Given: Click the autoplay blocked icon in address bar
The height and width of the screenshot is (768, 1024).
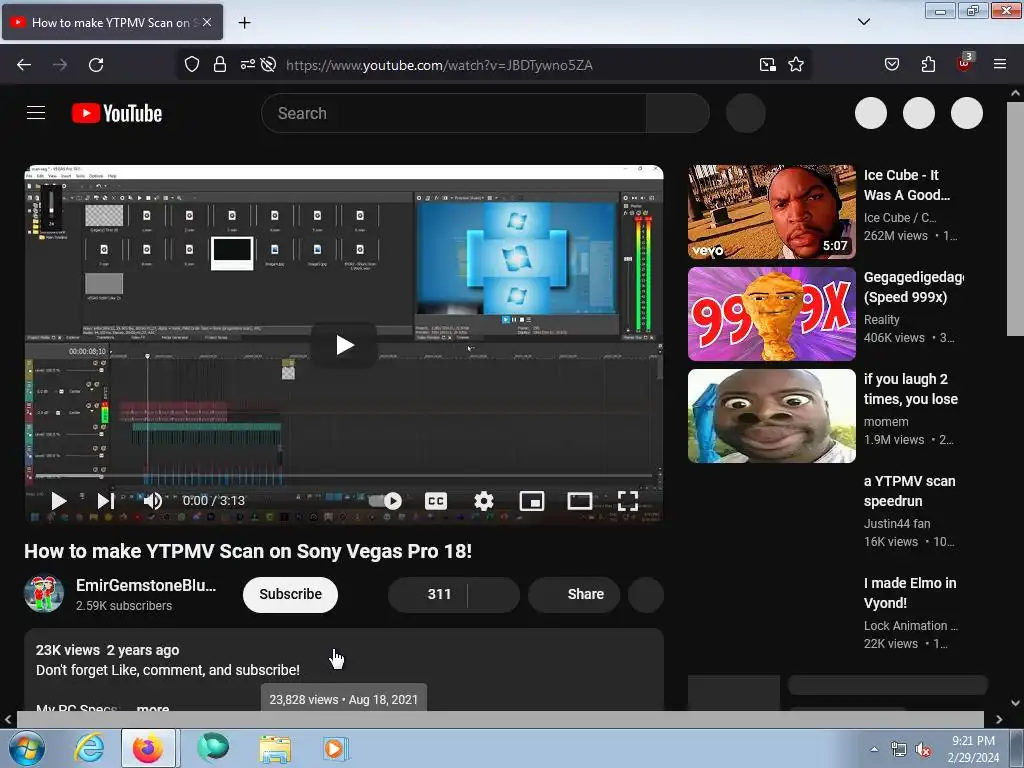Looking at the screenshot, I should click(x=268, y=65).
